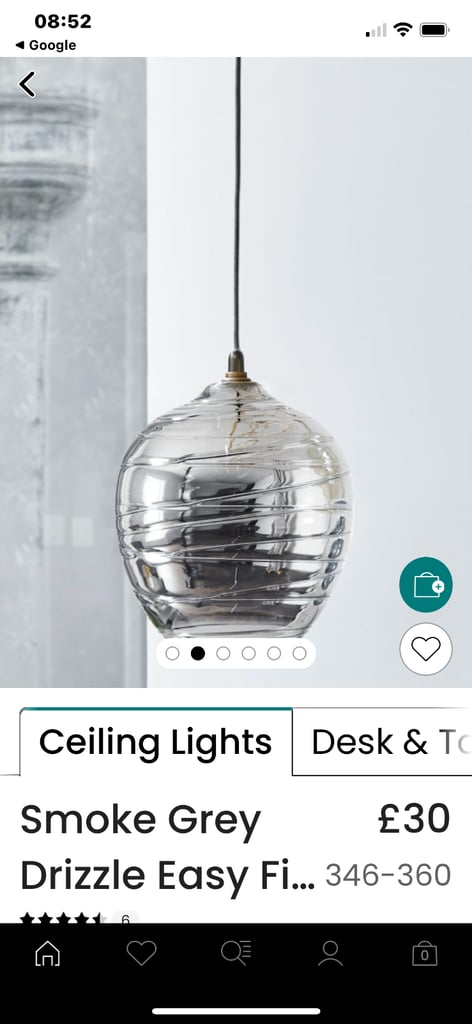Tap the £30 product price
The height and width of the screenshot is (1024, 472).
coord(414,819)
